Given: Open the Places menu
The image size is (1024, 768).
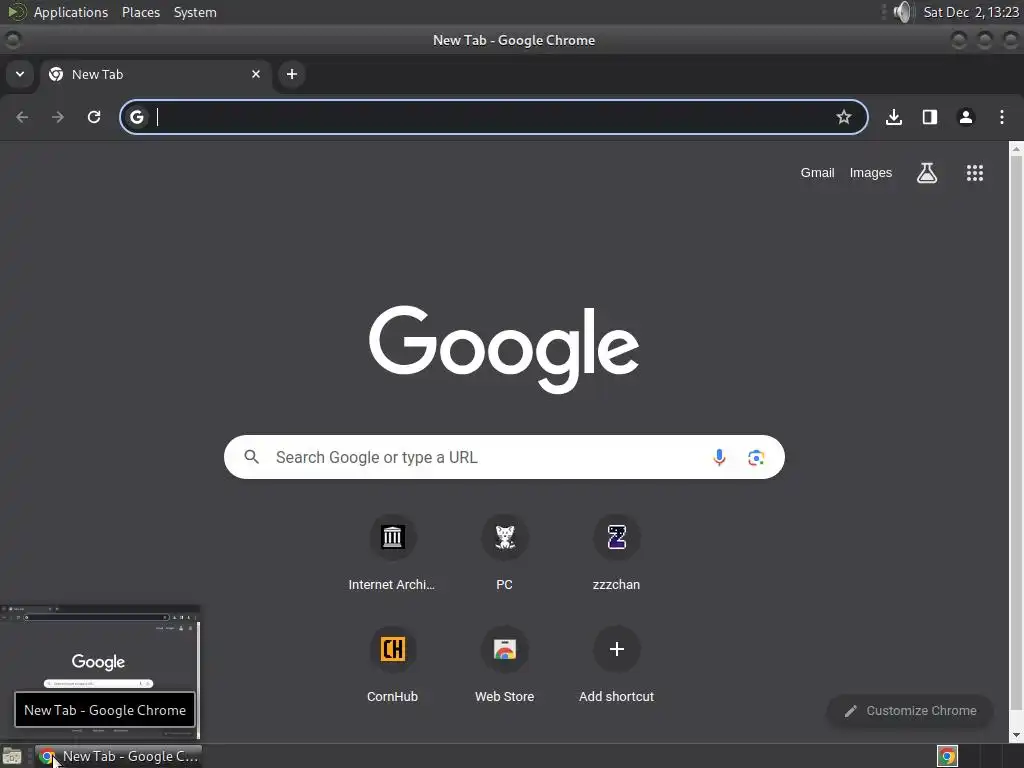Looking at the screenshot, I should tap(141, 12).
